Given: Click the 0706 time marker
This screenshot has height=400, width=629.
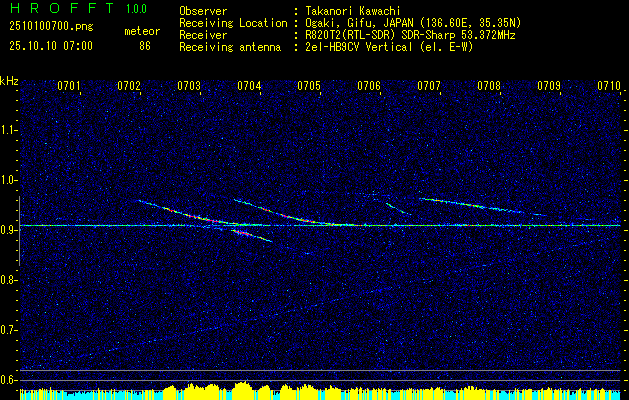Looking at the screenshot, I should pyautogui.click(x=369, y=85).
